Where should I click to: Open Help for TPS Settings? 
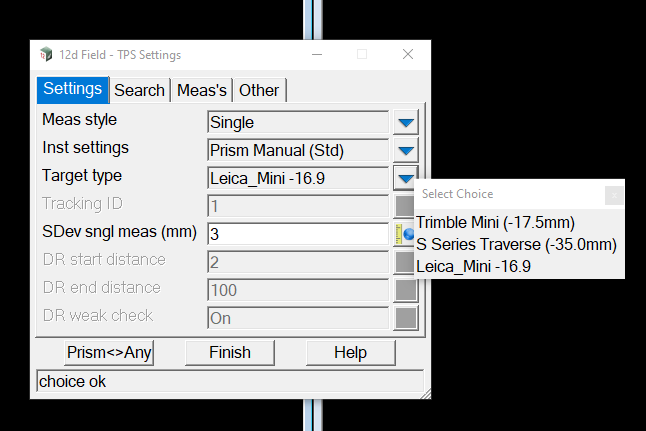coord(350,352)
